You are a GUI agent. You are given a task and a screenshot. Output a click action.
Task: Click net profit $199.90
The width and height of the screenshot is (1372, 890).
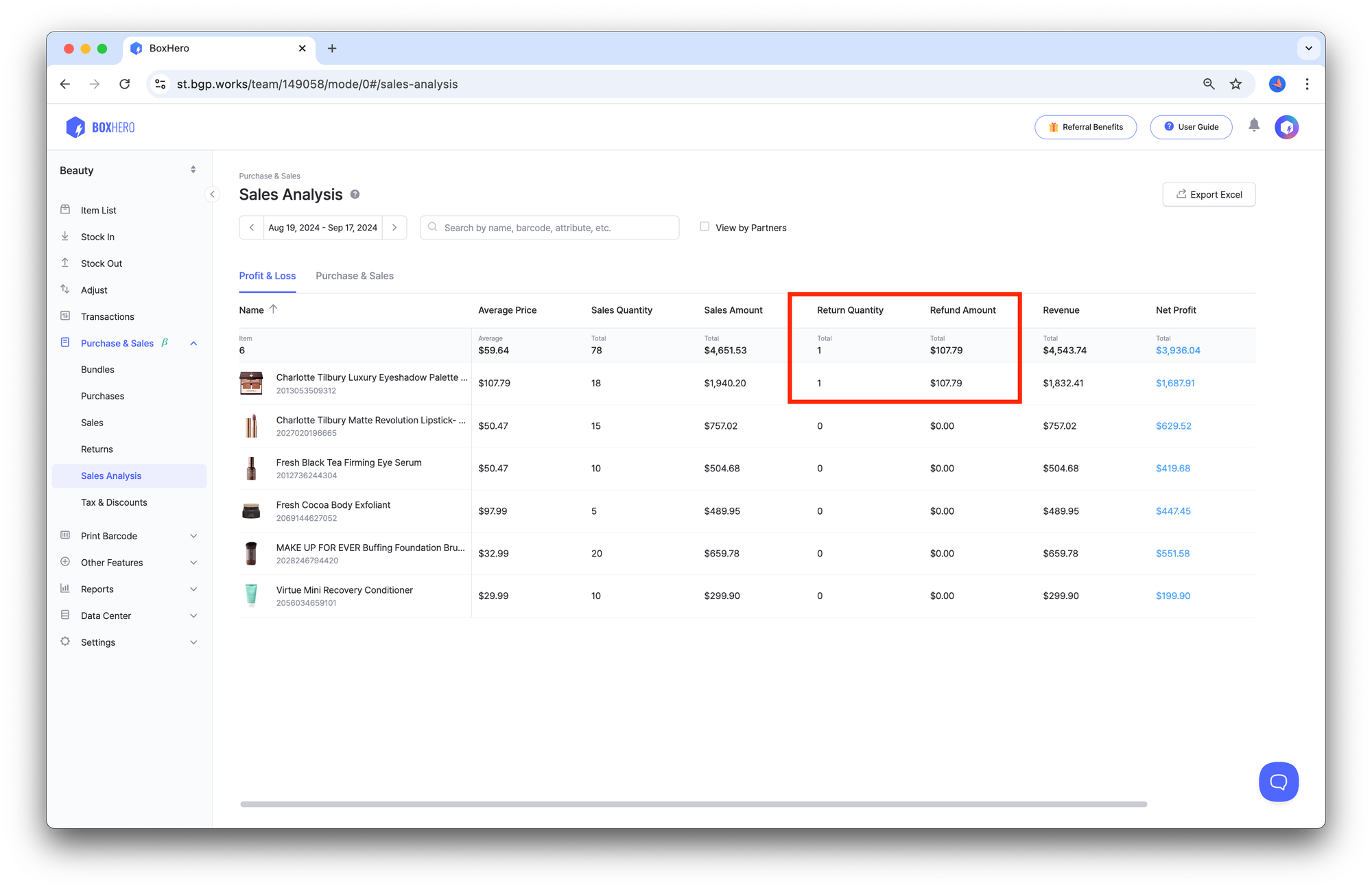1172,596
